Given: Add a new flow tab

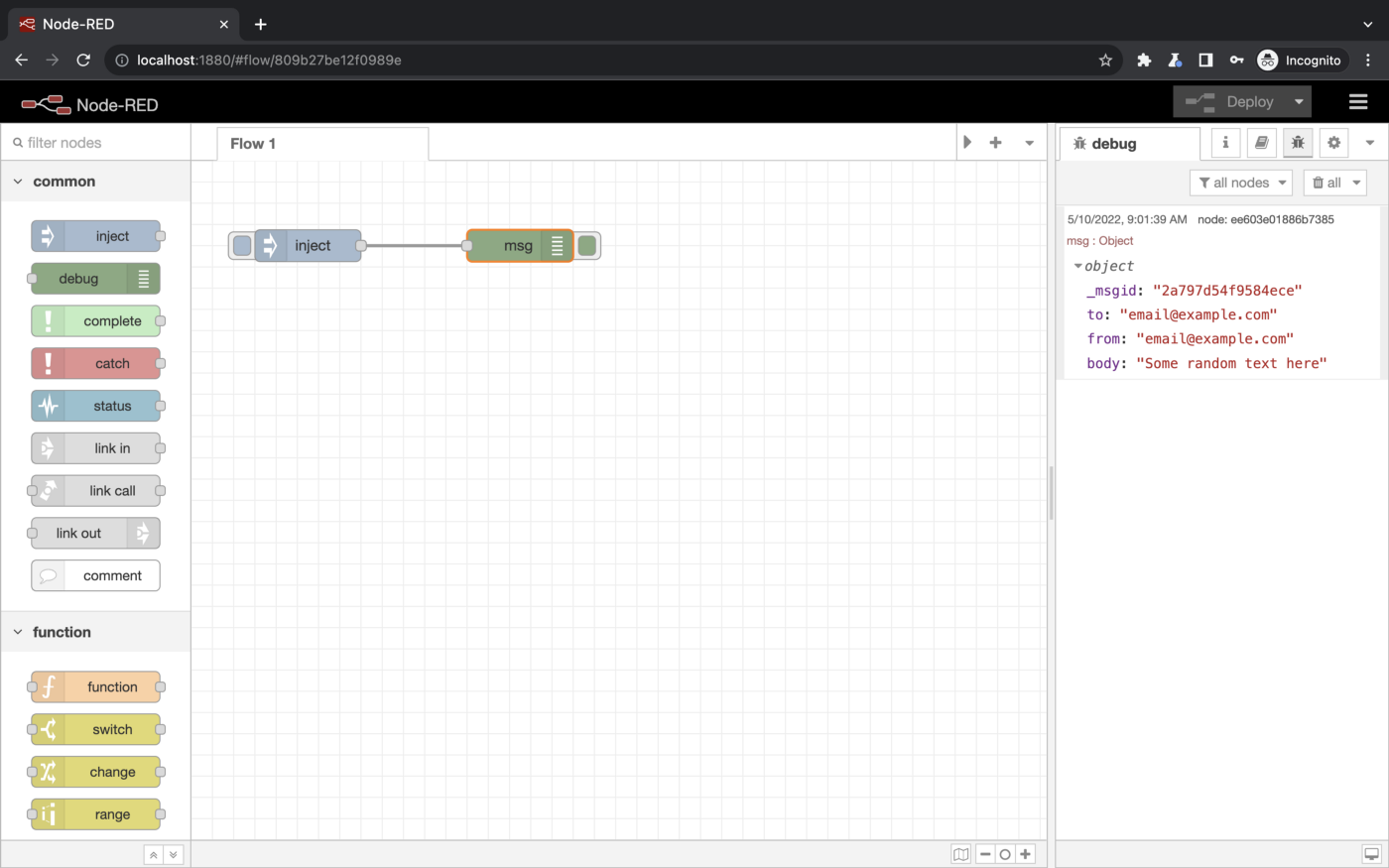Looking at the screenshot, I should tap(995, 143).
